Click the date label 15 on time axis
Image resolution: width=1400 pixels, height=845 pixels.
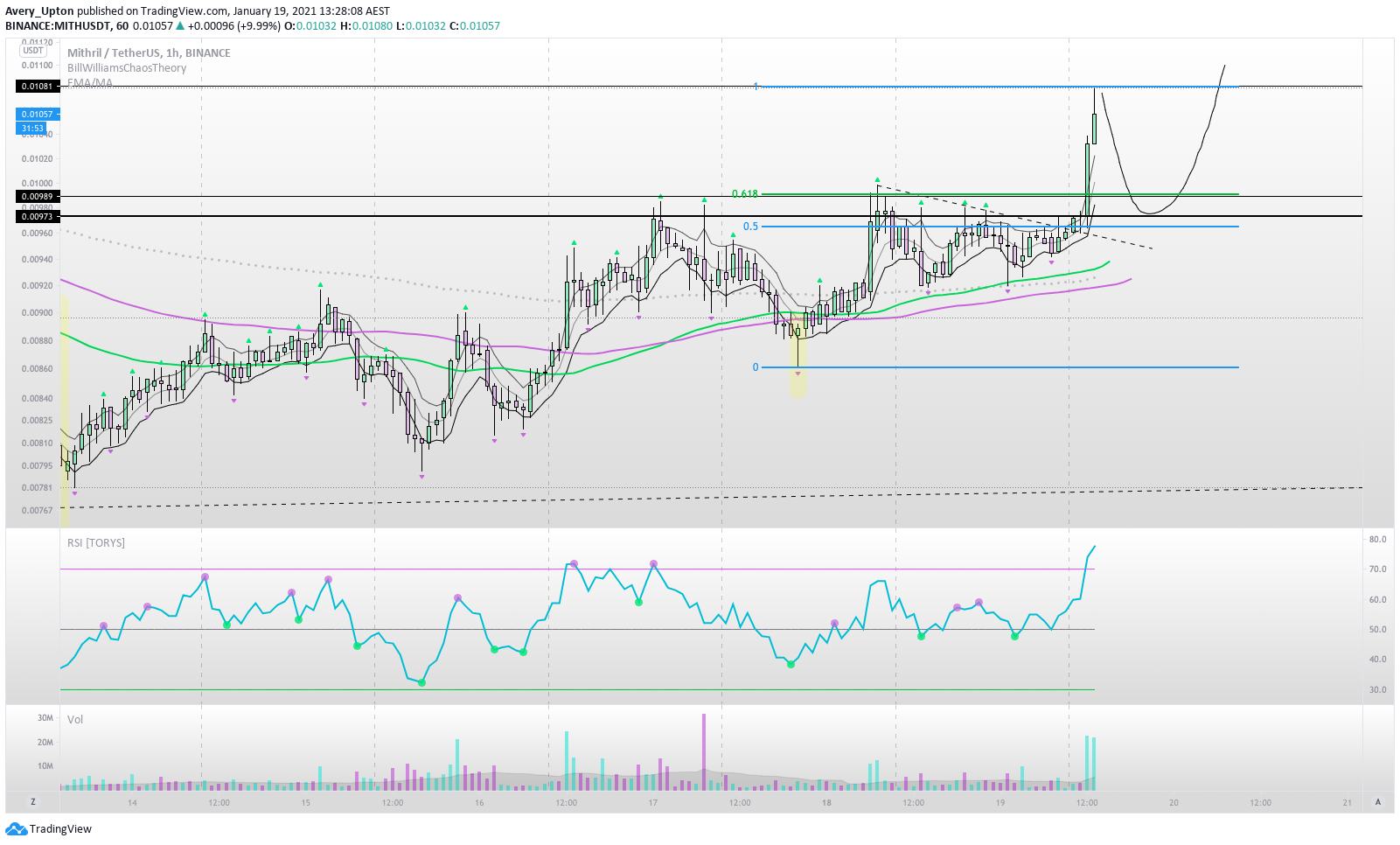[x=305, y=802]
